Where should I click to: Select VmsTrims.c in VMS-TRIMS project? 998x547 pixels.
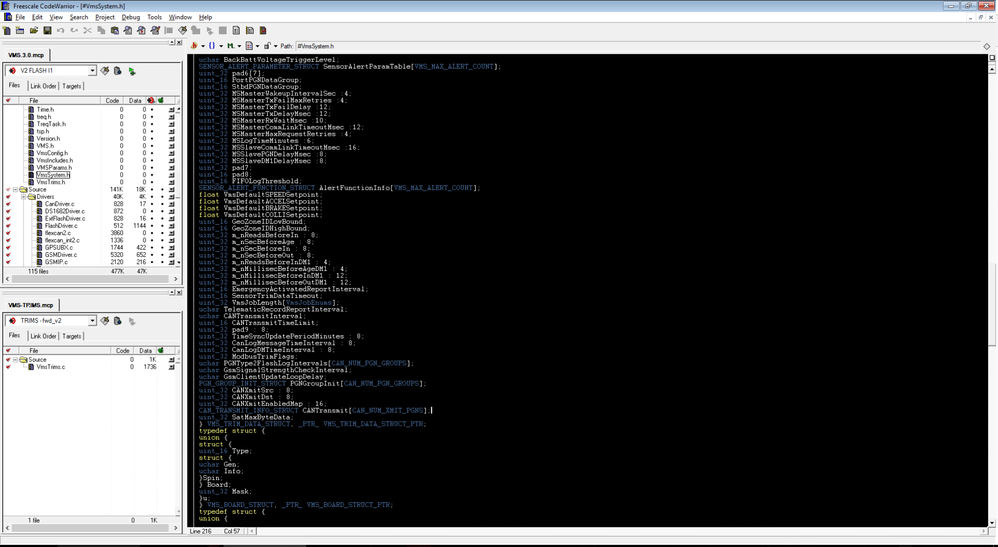50,367
